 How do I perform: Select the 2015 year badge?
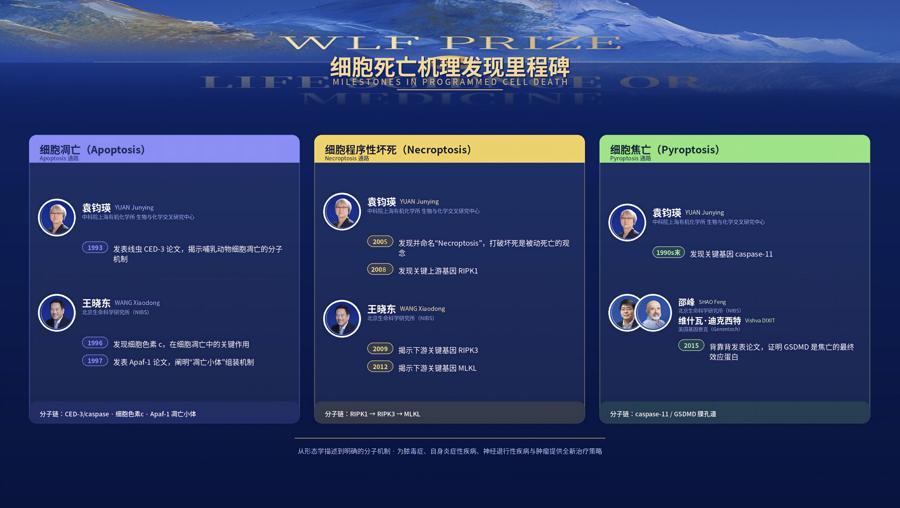tap(691, 346)
